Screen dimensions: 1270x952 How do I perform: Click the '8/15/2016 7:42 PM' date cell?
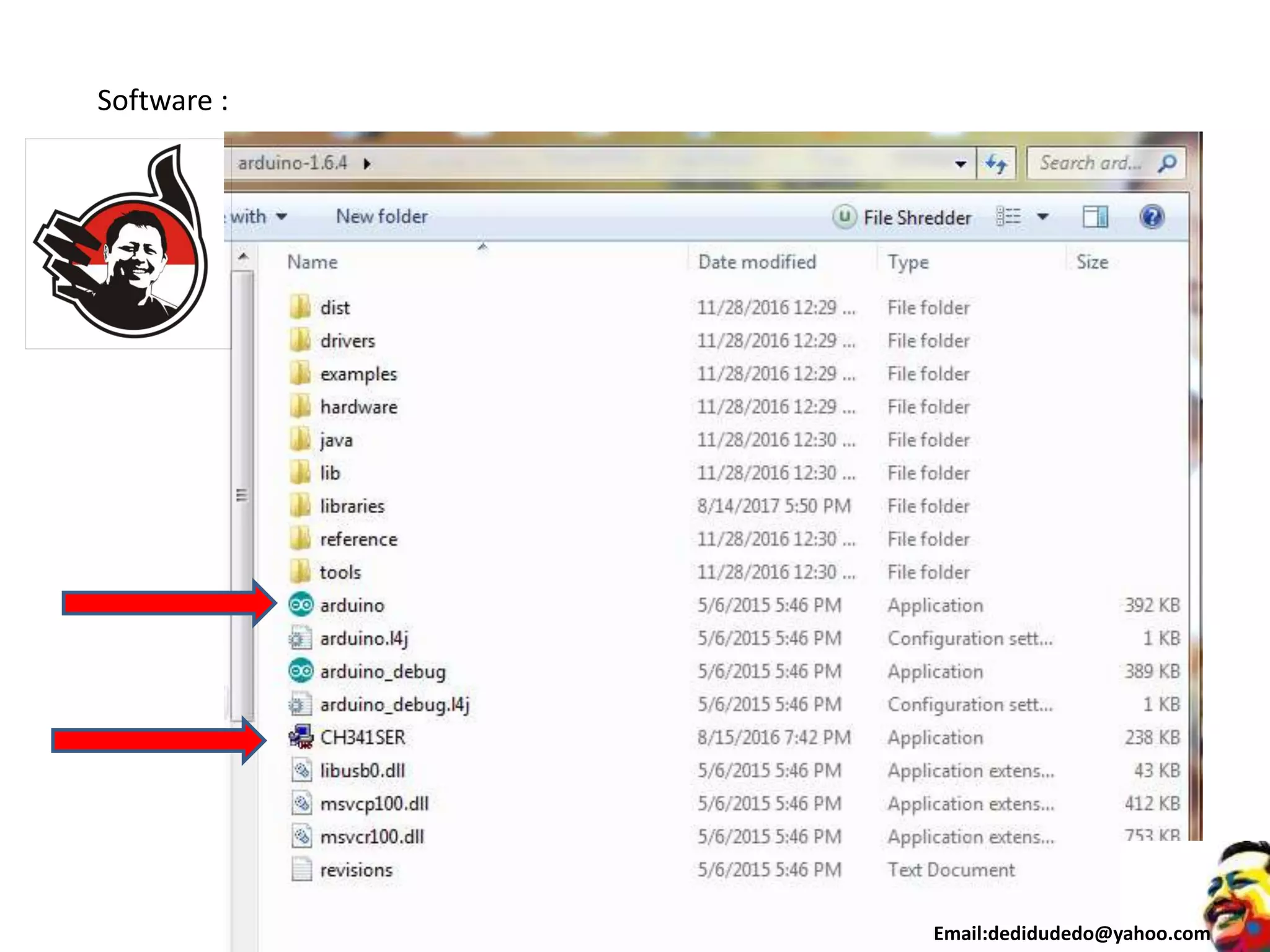(x=774, y=738)
